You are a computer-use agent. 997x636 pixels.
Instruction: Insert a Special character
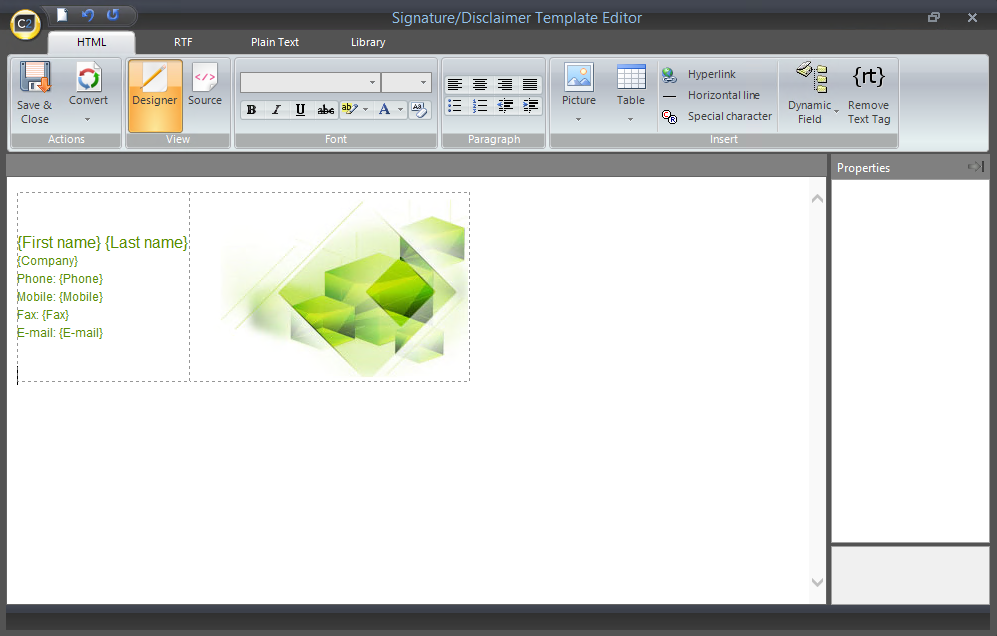[x=717, y=116]
